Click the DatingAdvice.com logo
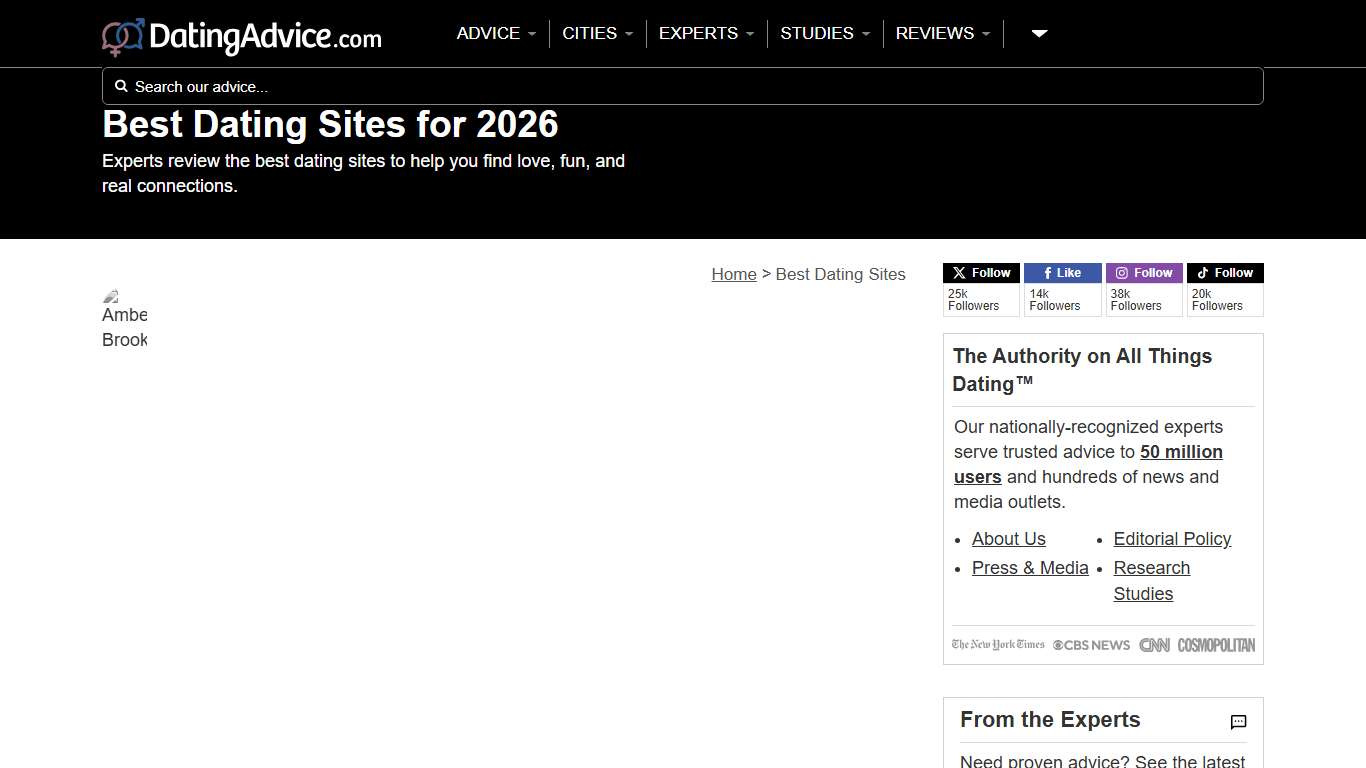Viewport: 1366px width, 768px height. [x=242, y=37]
